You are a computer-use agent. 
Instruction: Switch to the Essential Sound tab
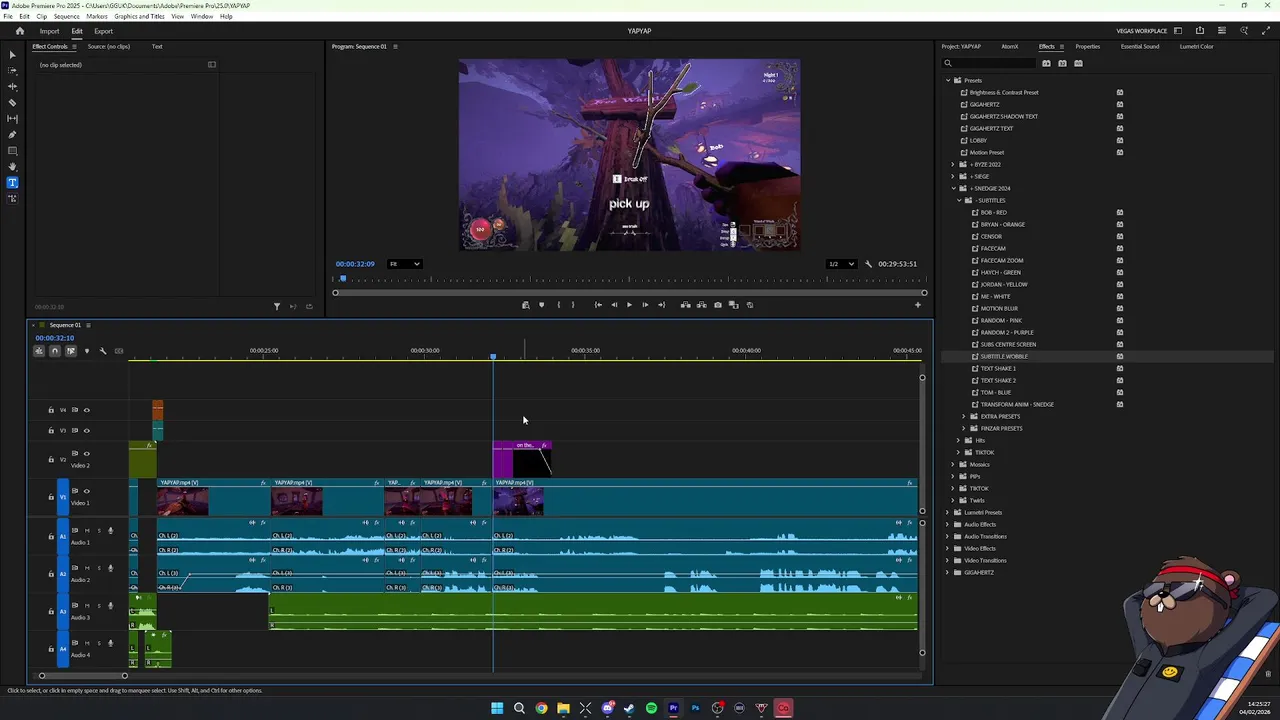click(x=1140, y=46)
